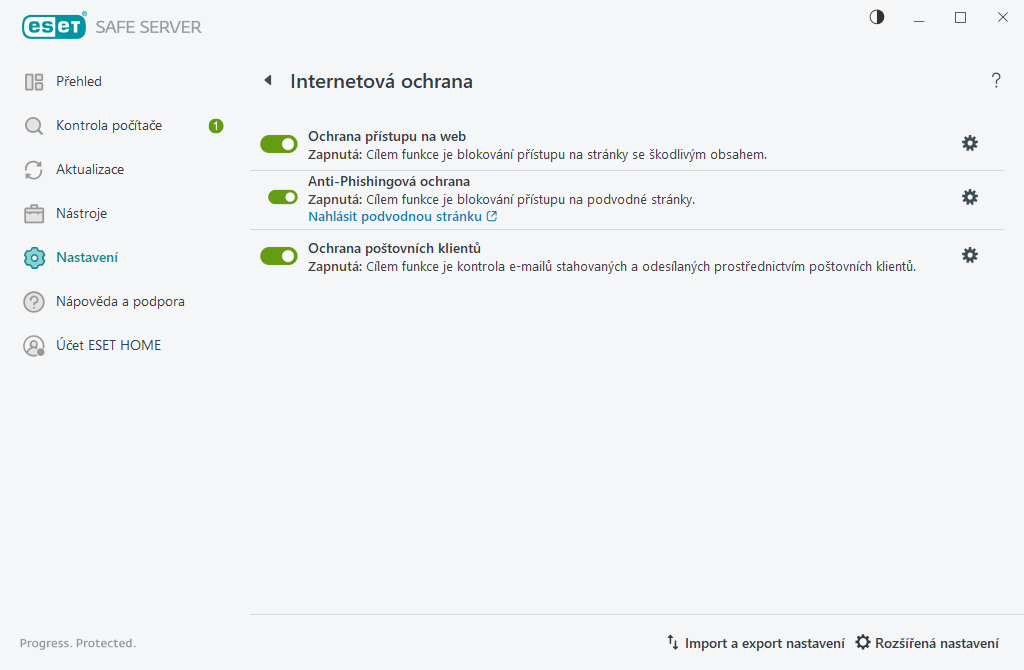Click the help question mark icon
This screenshot has height=670, width=1024.
tap(995, 81)
